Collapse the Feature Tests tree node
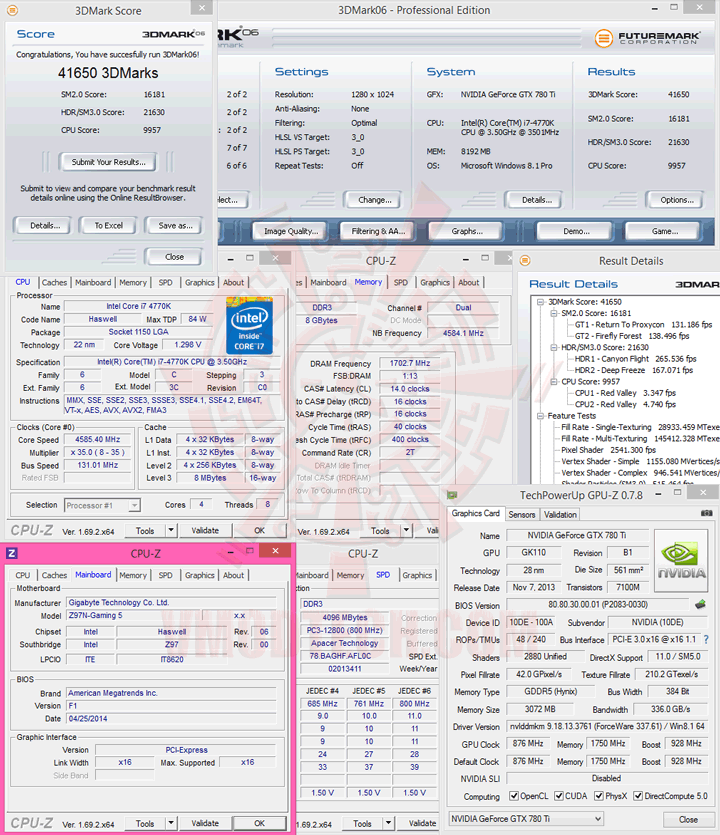 (540, 415)
